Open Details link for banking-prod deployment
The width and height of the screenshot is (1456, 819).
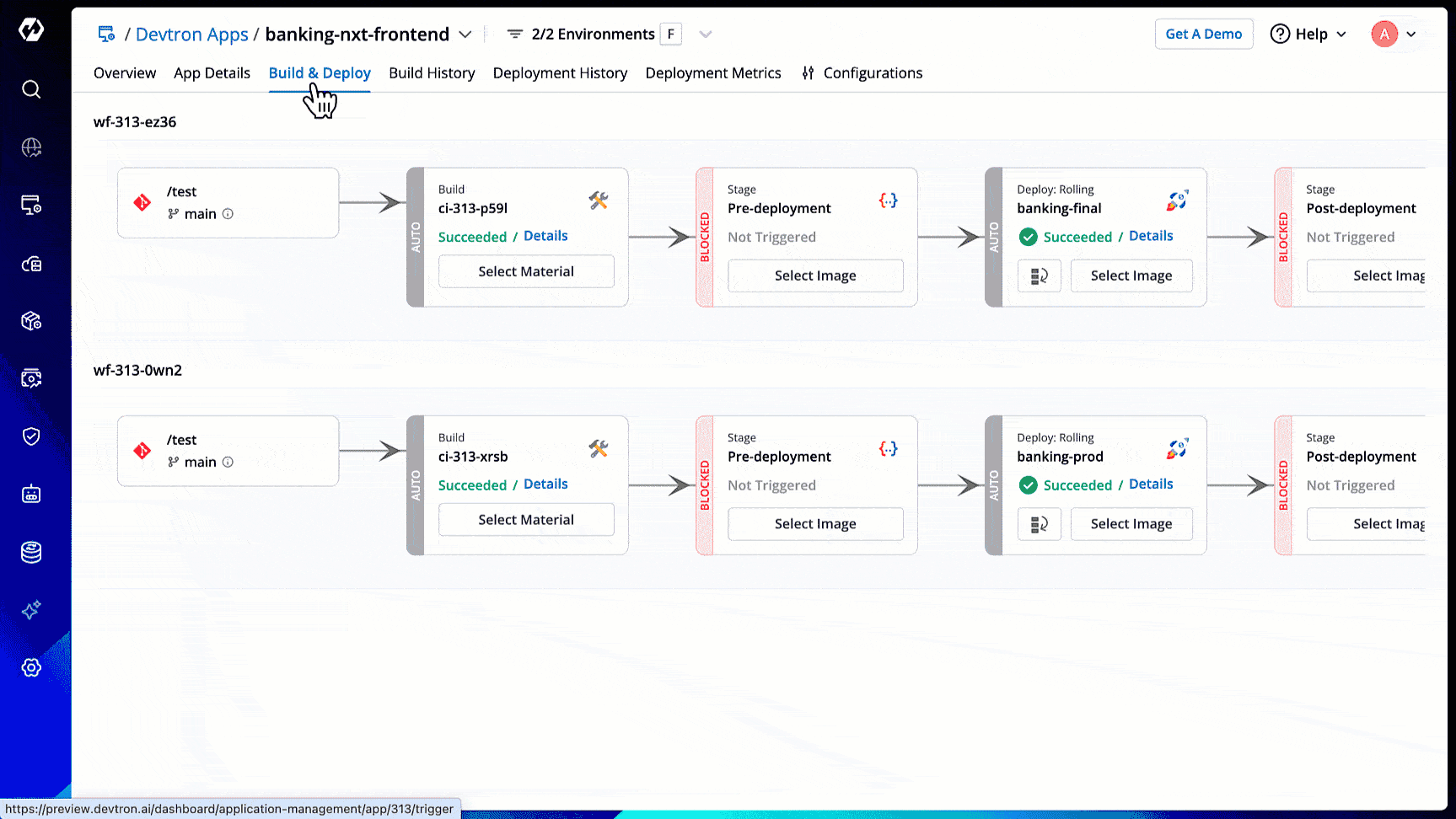(1150, 484)
